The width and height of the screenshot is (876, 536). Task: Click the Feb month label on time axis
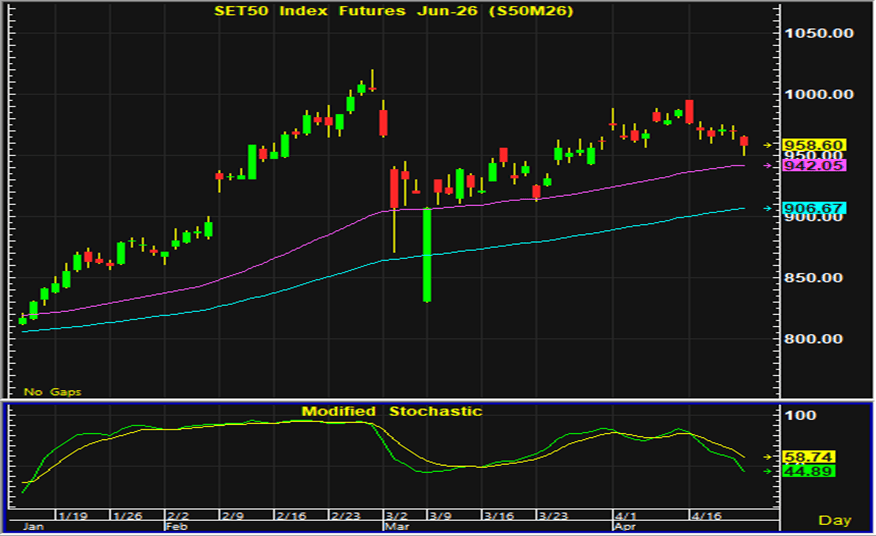[176, 525]
